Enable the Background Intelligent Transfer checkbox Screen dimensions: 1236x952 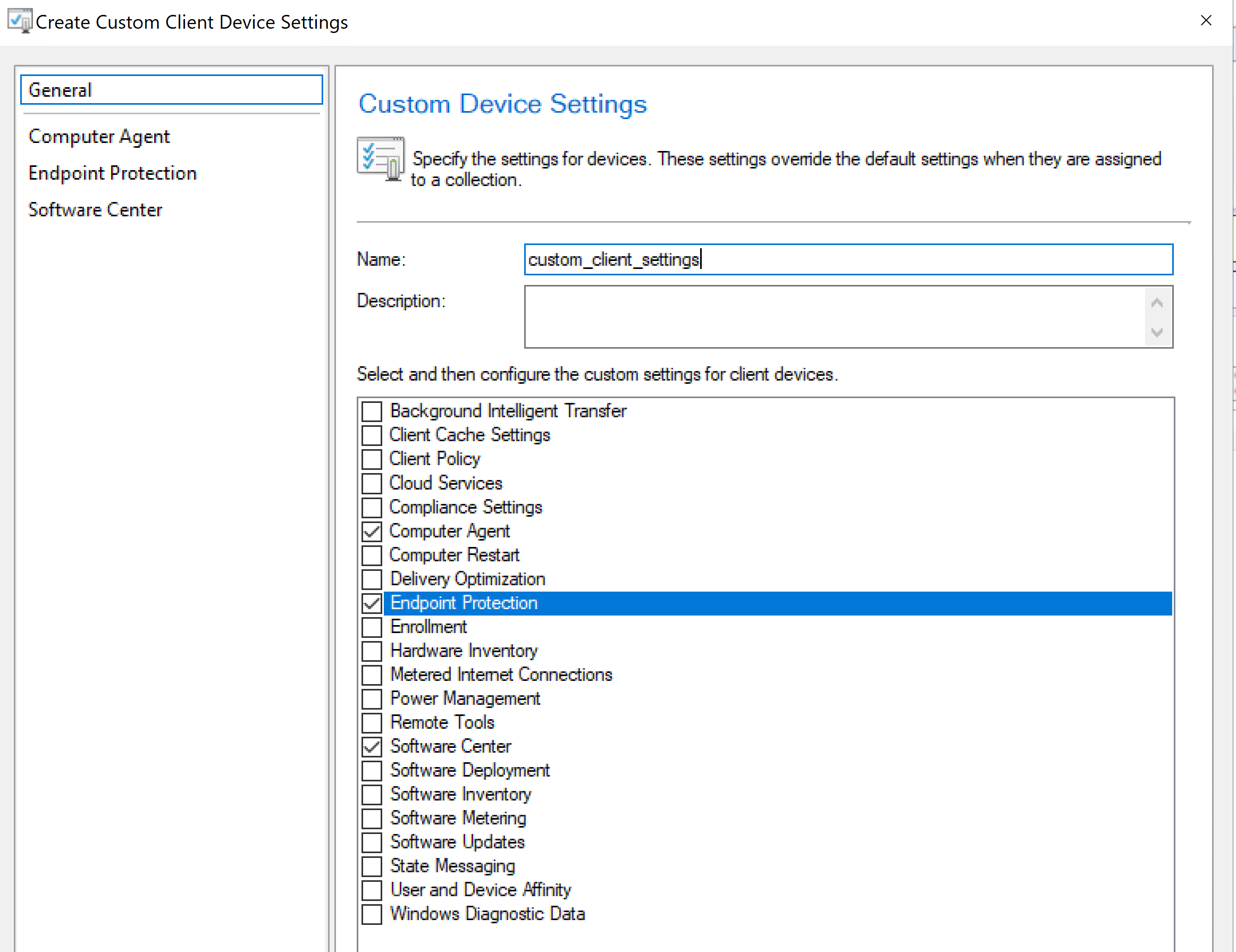coord(372,411)
